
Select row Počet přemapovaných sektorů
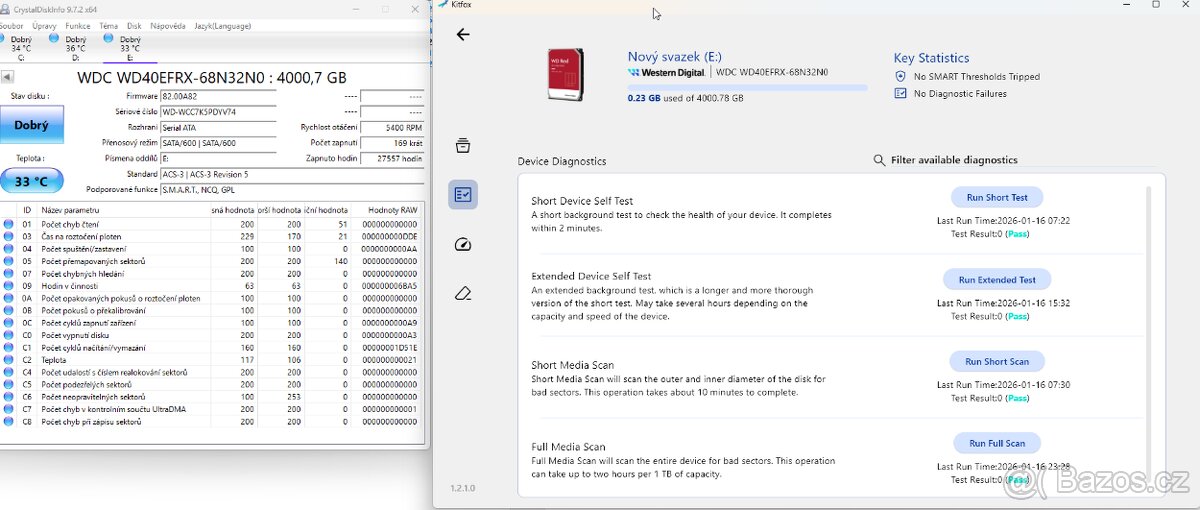coord(211,261)
